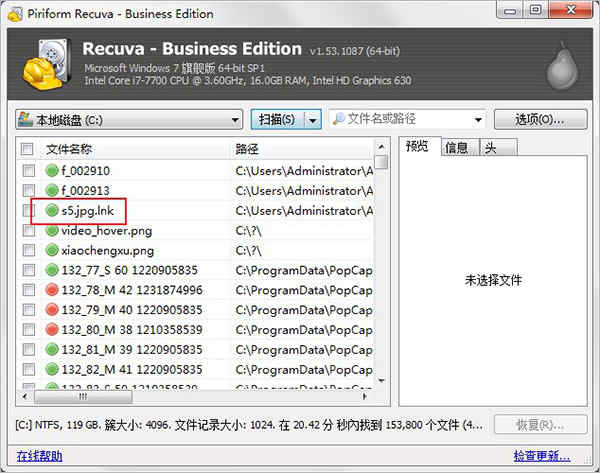Open the 扫描 button dropdown arrow
600x473 pixels.
click(313, 120)
